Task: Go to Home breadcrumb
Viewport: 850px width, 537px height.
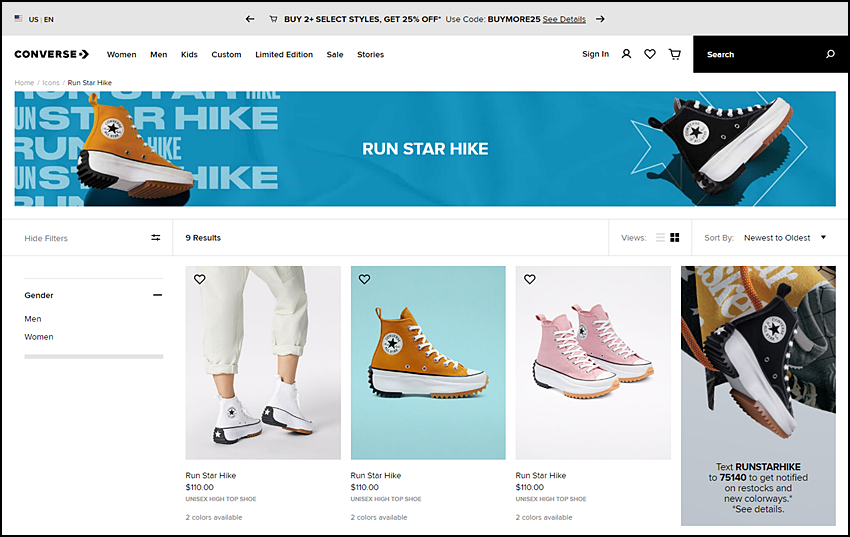Action: (24, 83)
